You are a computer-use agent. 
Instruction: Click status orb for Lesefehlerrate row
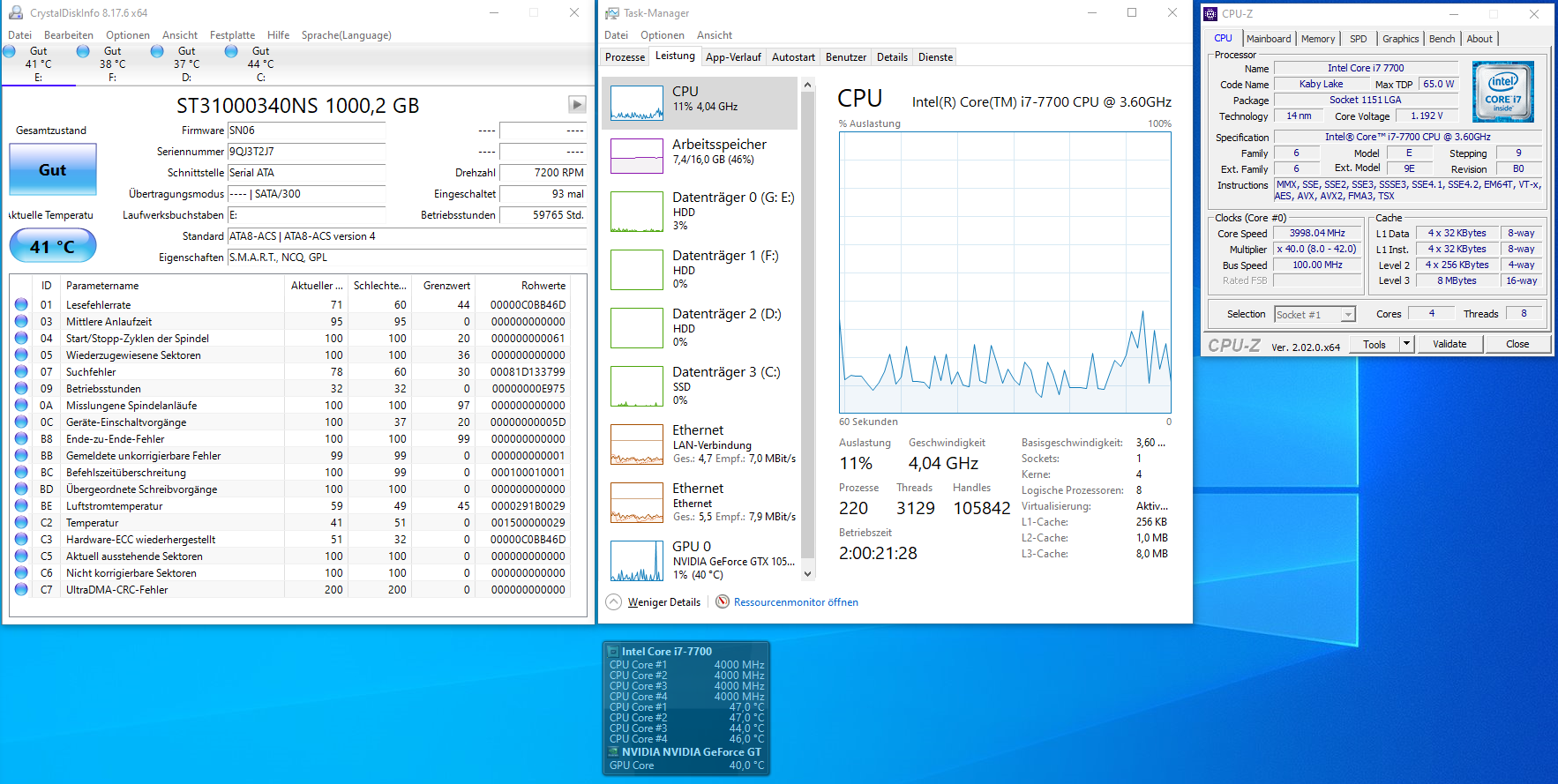(21, 304)
